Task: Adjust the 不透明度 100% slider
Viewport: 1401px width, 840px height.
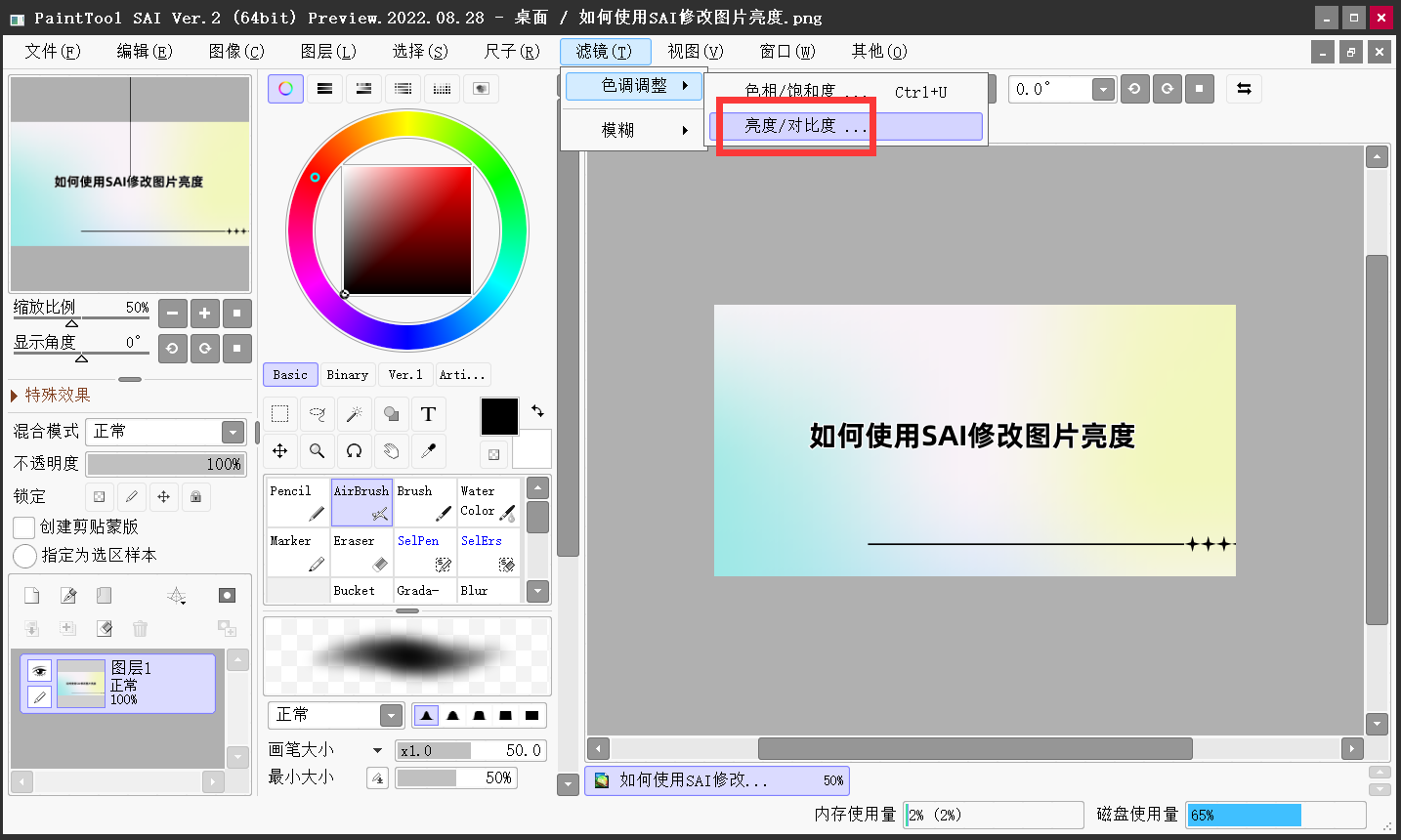Action: click(166, 464)
